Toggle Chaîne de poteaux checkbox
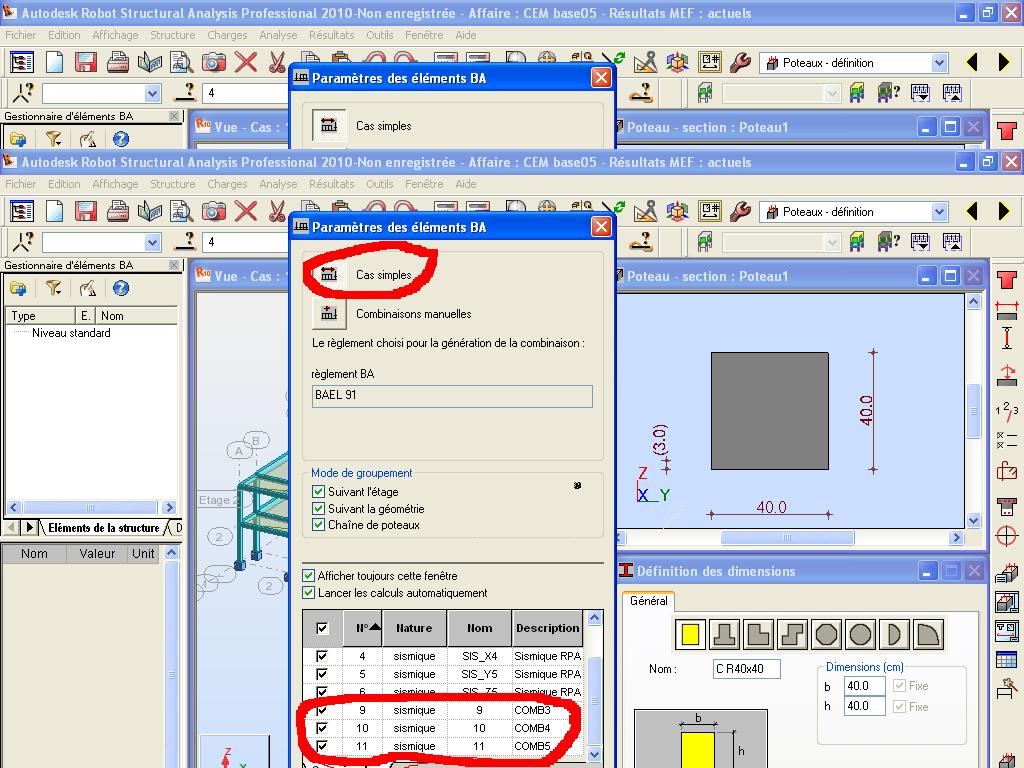 pos(319,524)
